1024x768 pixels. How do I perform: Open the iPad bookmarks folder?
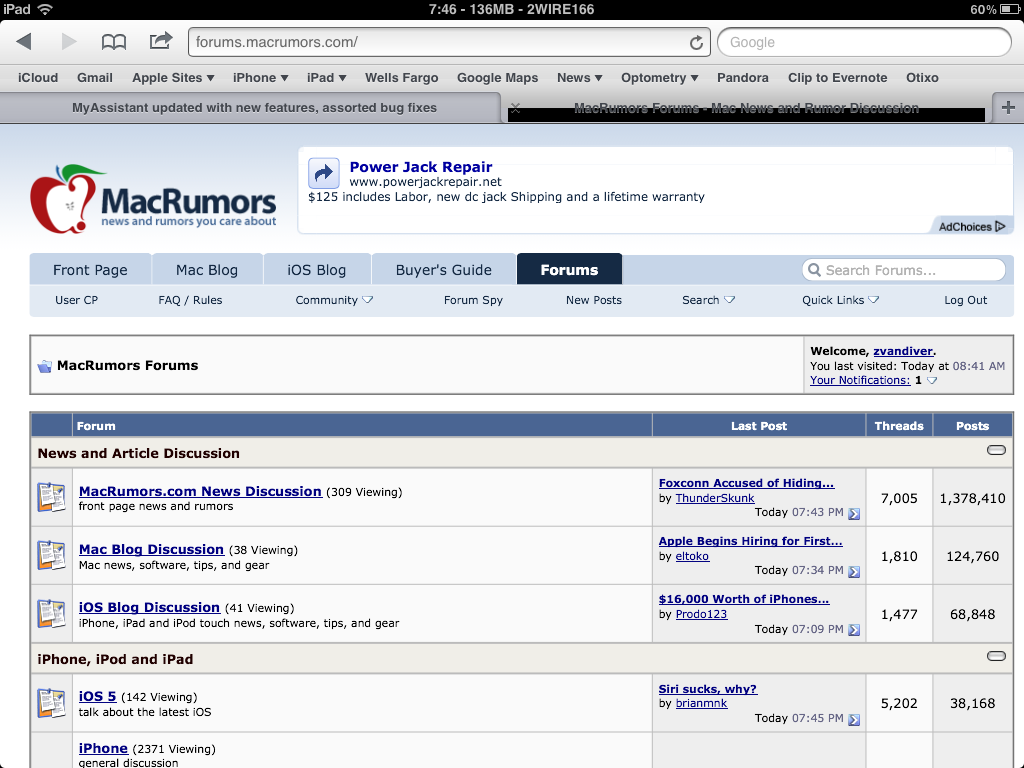327,78
